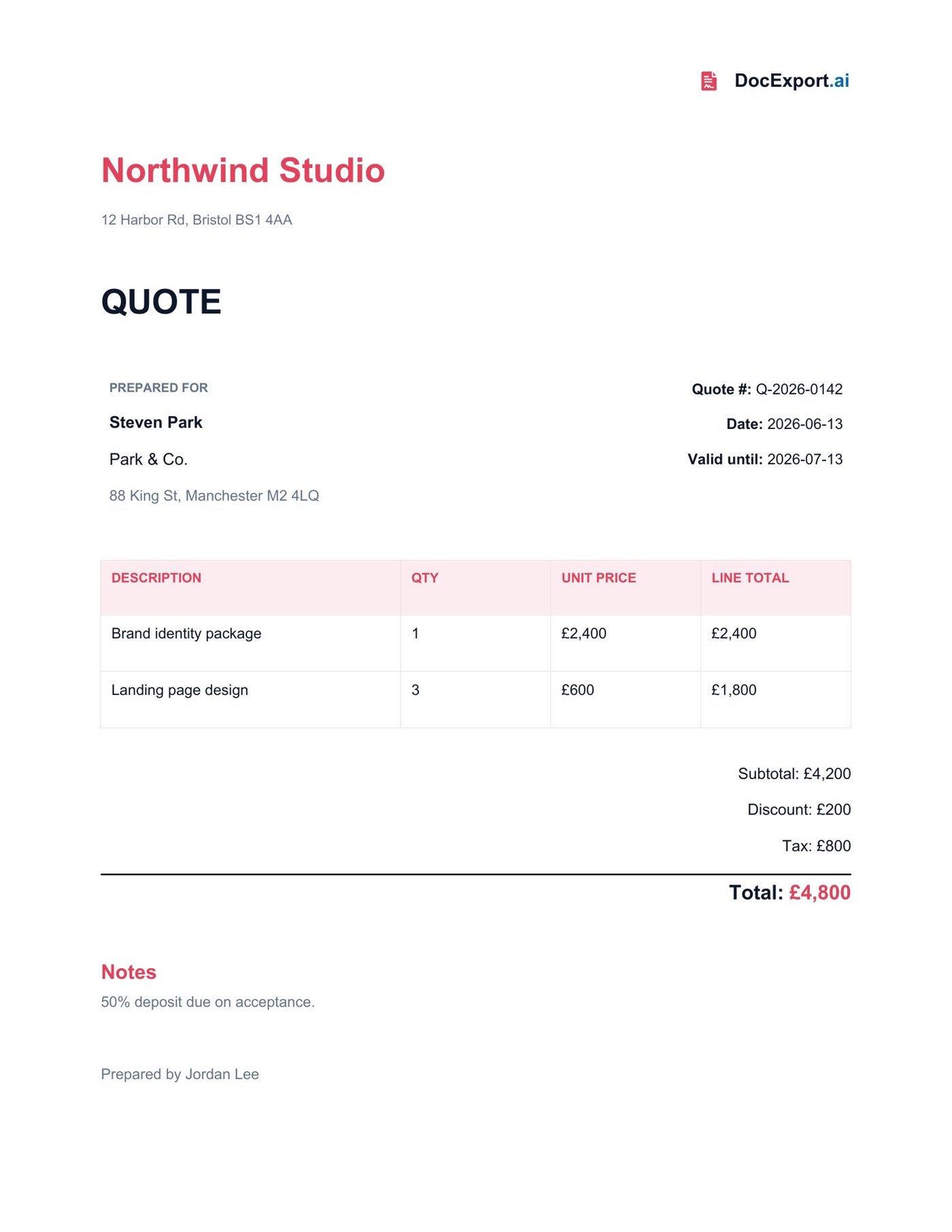Image resolution: width=952 pixels, height=1232 pixels.
Task: Click the LINE TOTAL column header
Action: [750, 578]
